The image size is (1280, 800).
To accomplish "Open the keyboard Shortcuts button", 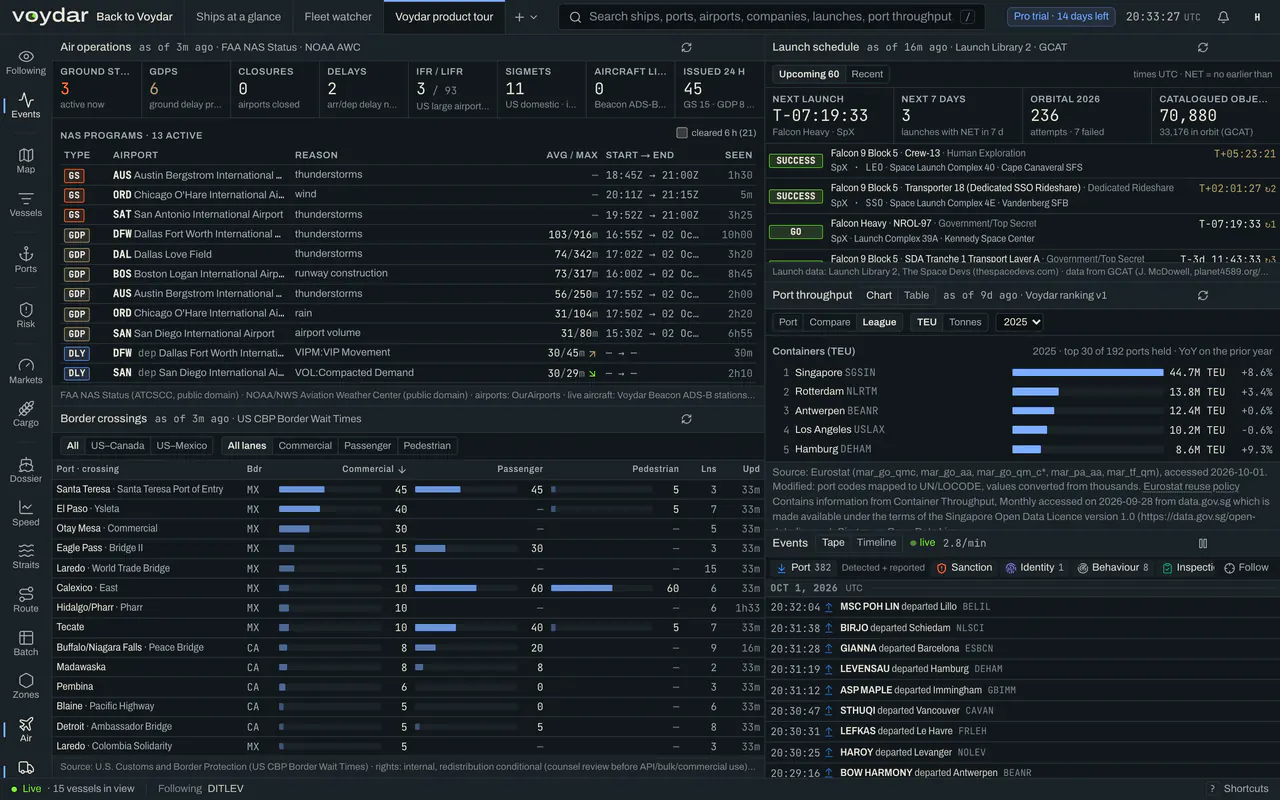I will (1239, 788).
